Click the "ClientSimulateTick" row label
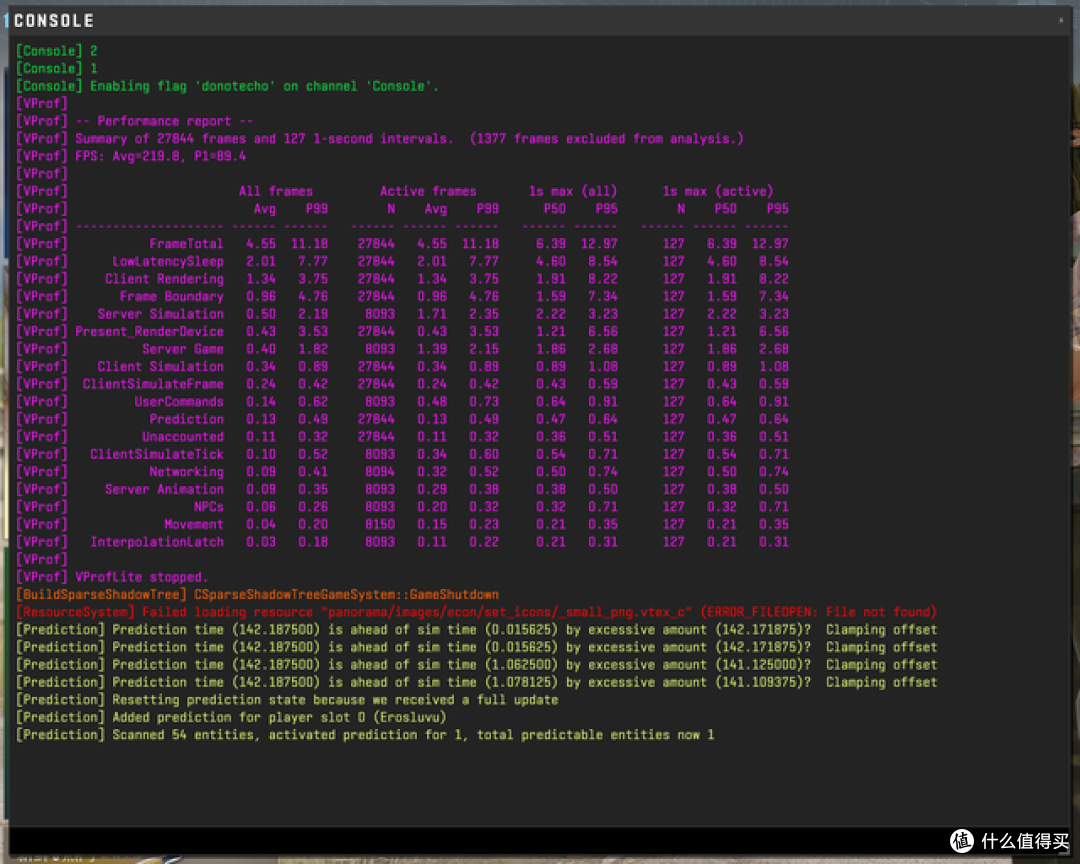This screenshot has height=864, width=1080. pos(157,455)
